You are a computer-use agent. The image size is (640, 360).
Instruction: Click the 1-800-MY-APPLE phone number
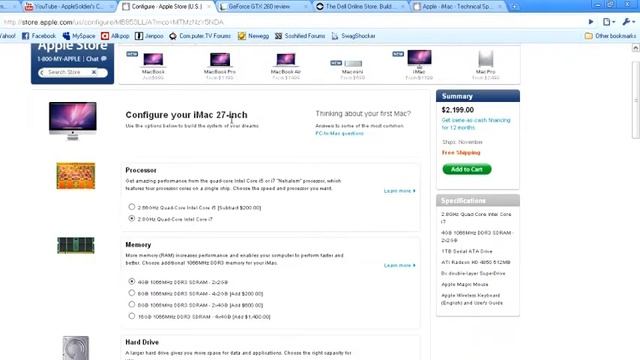[x=59, y=59]
